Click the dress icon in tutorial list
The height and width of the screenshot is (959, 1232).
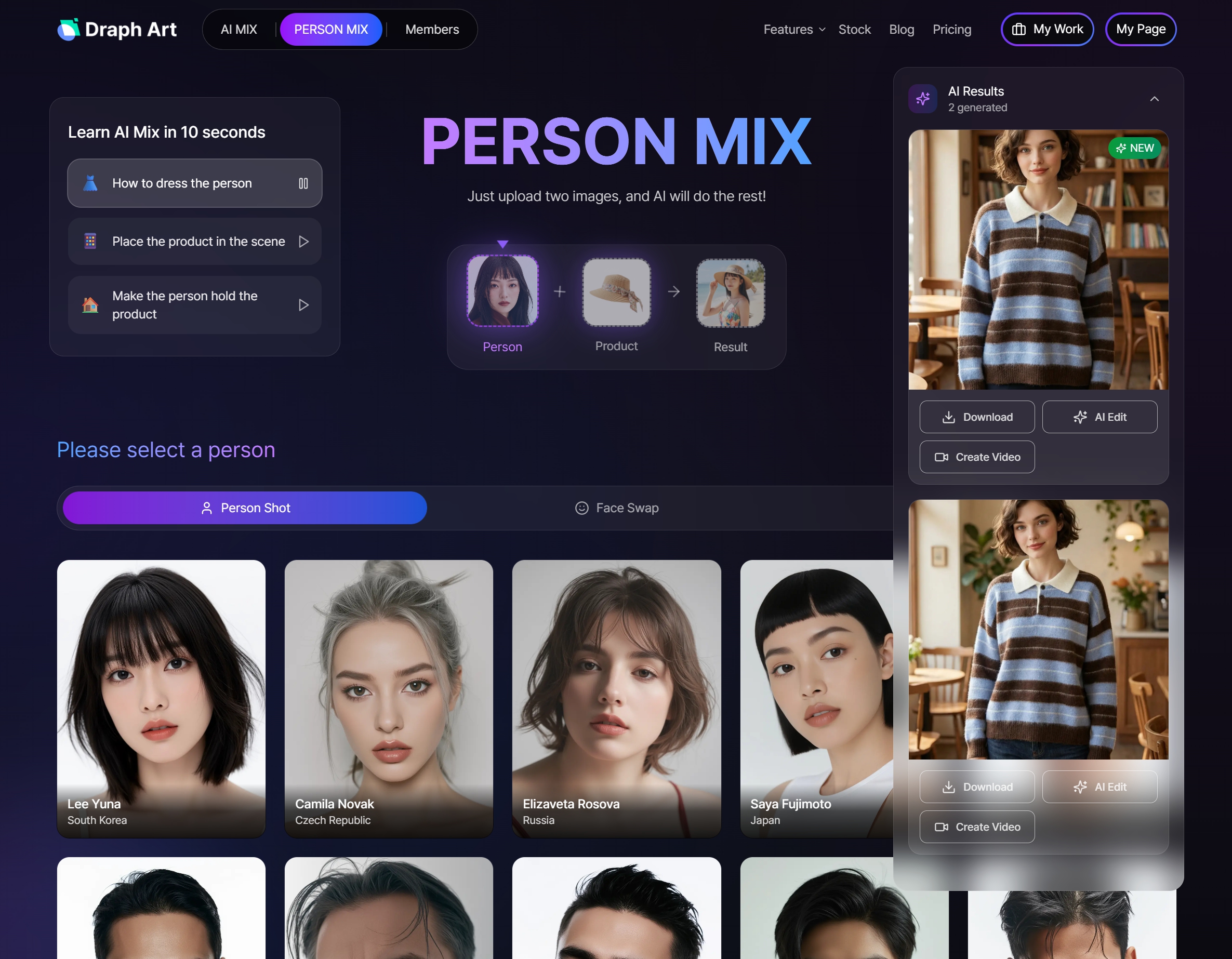[x=90, y=183]
